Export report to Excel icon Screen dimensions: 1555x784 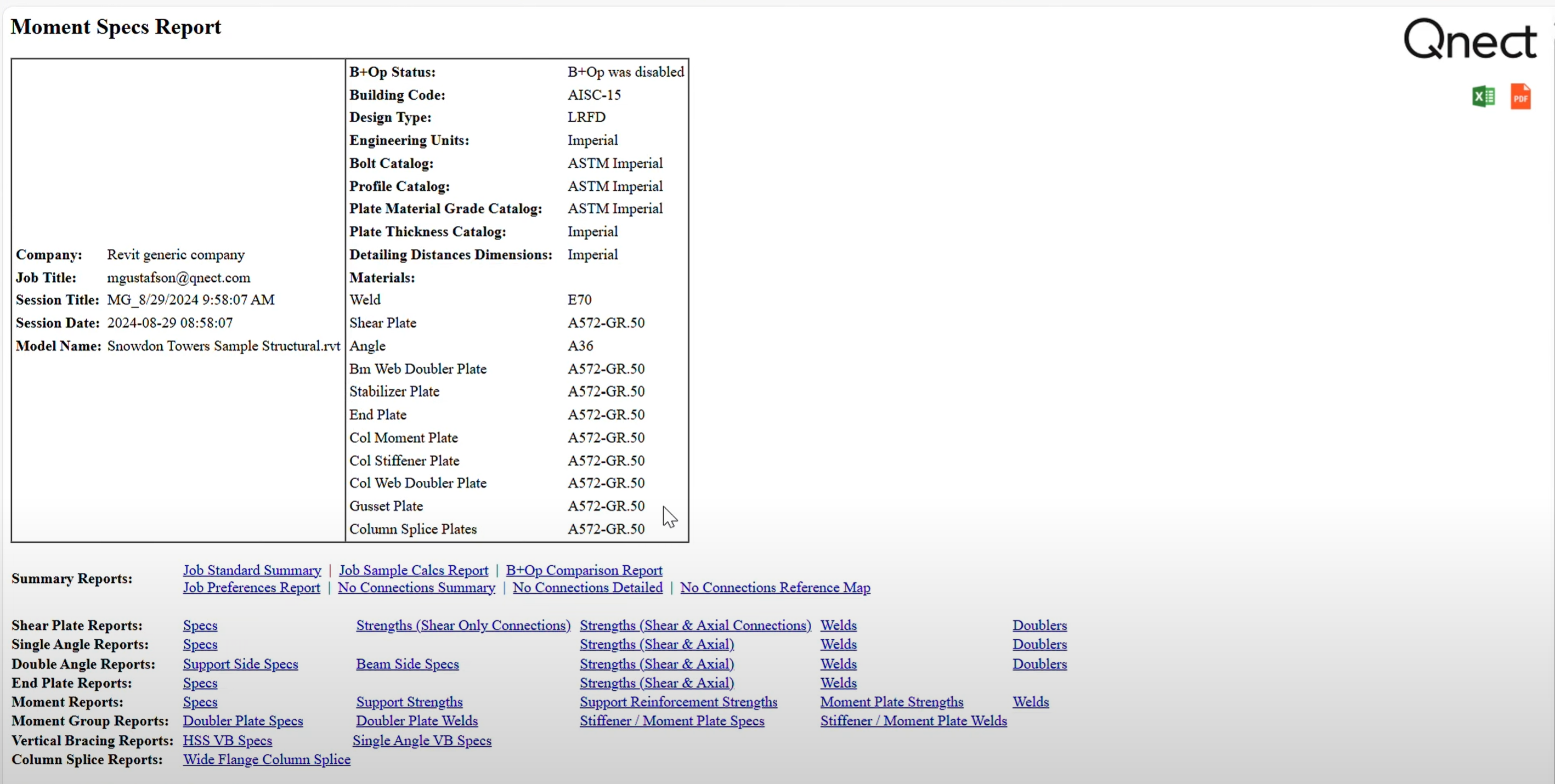[x=1483, y=96]
